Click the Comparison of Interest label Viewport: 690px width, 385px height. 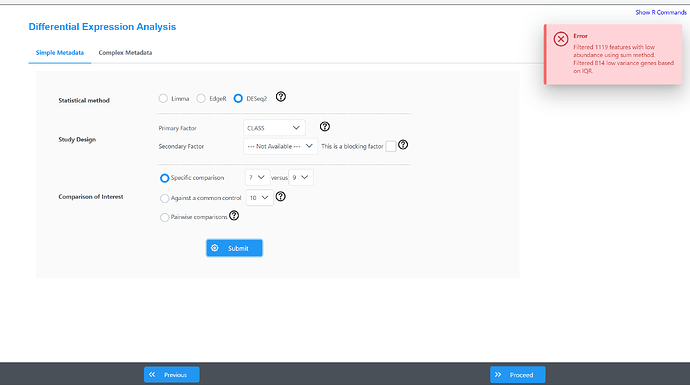tap(91, 197)
